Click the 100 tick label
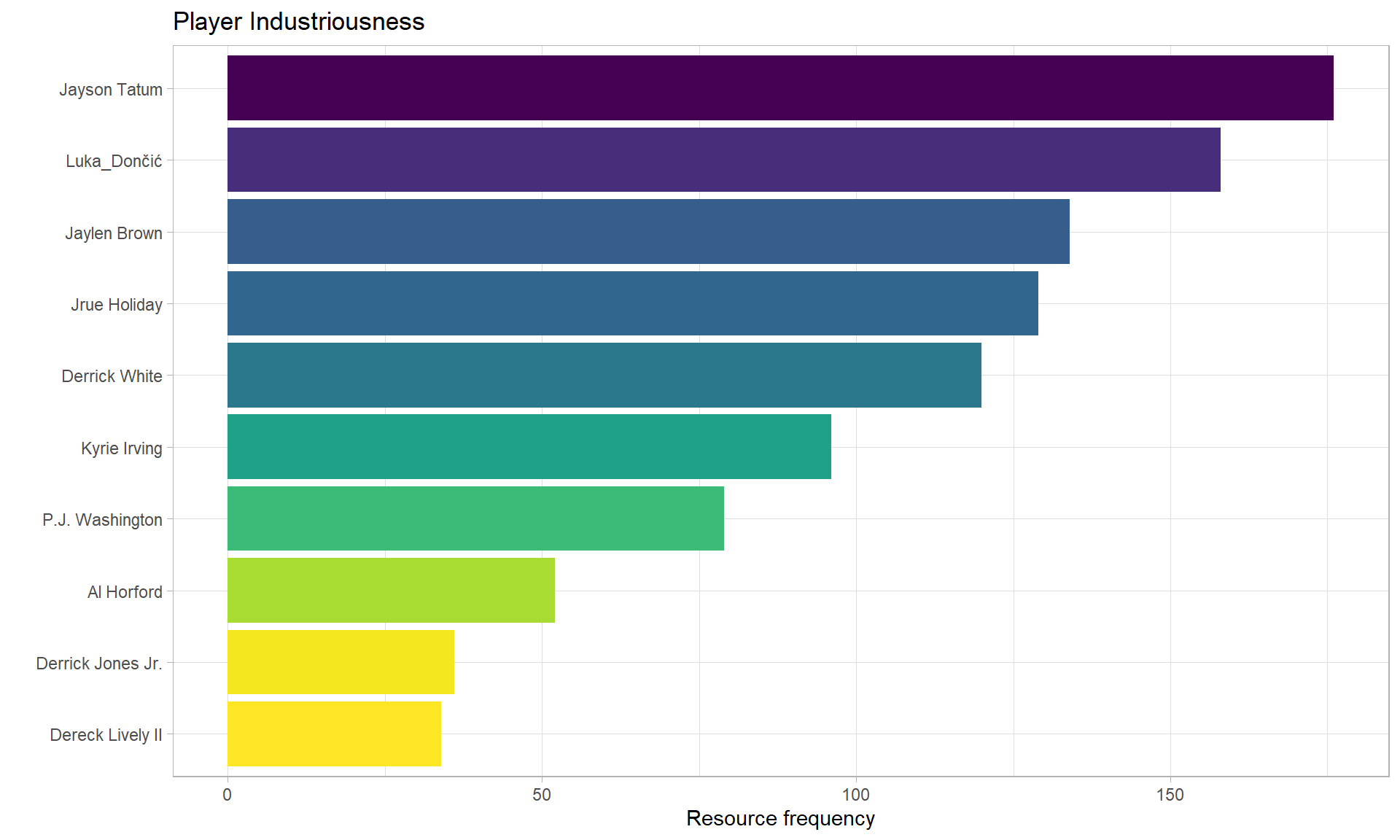Screen dimensions: 1400x840 click(x=856, y=795)
